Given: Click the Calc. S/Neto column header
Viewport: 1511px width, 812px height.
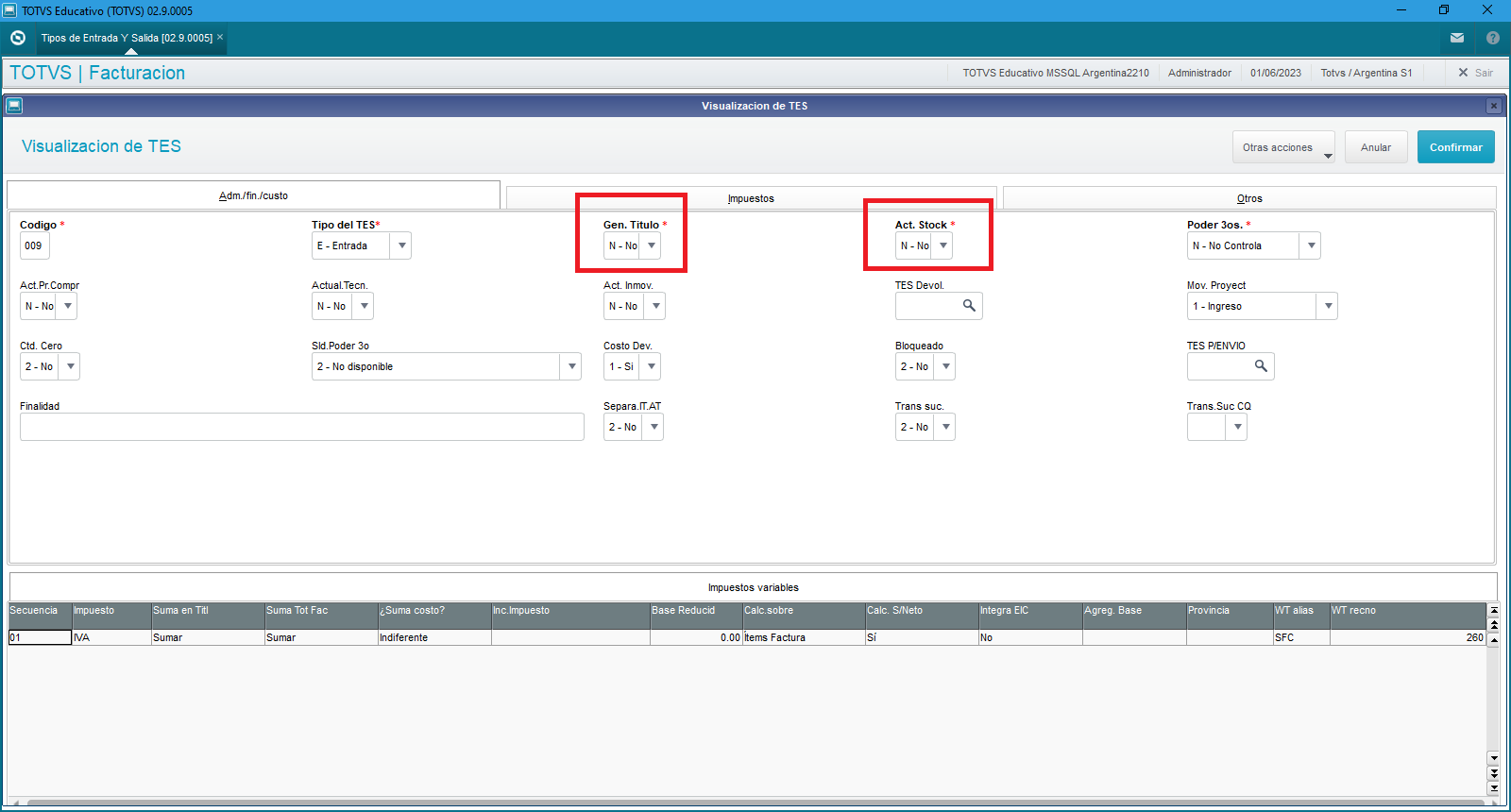Looking at the screenshot, I should [923, 616].
